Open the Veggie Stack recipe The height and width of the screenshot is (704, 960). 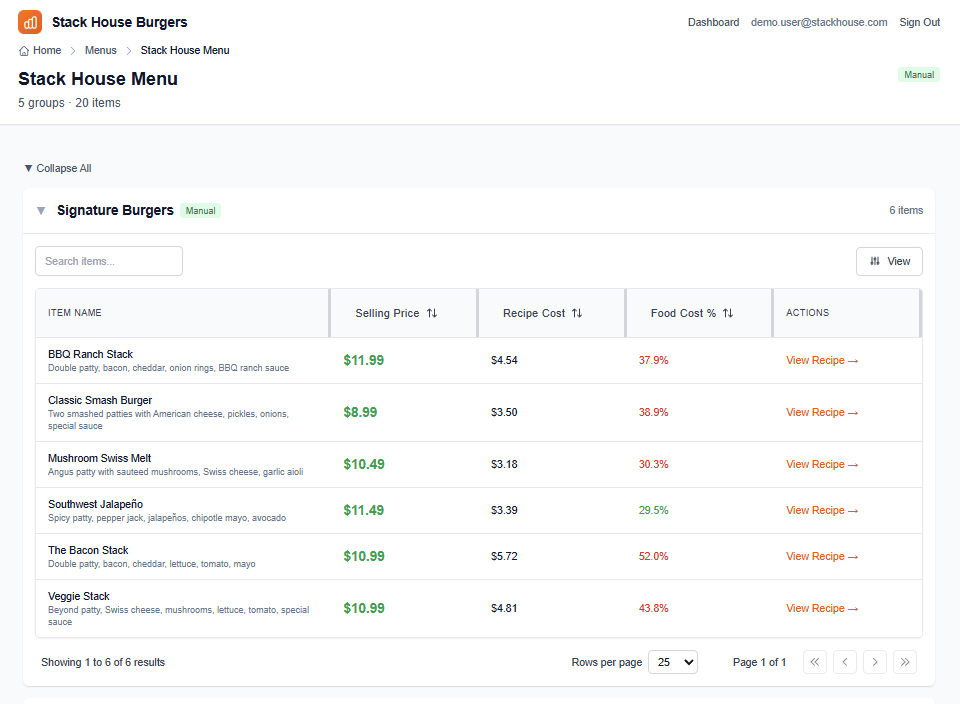[x=822, y=608]
